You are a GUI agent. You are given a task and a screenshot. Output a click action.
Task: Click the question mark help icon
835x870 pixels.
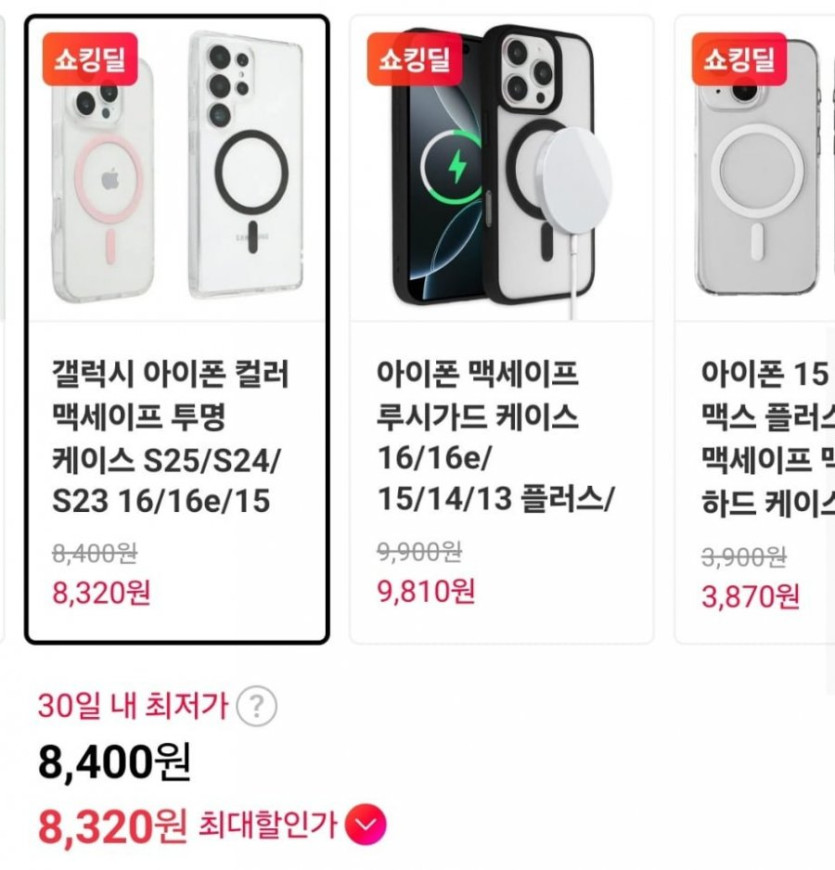(x=256, y=706)
